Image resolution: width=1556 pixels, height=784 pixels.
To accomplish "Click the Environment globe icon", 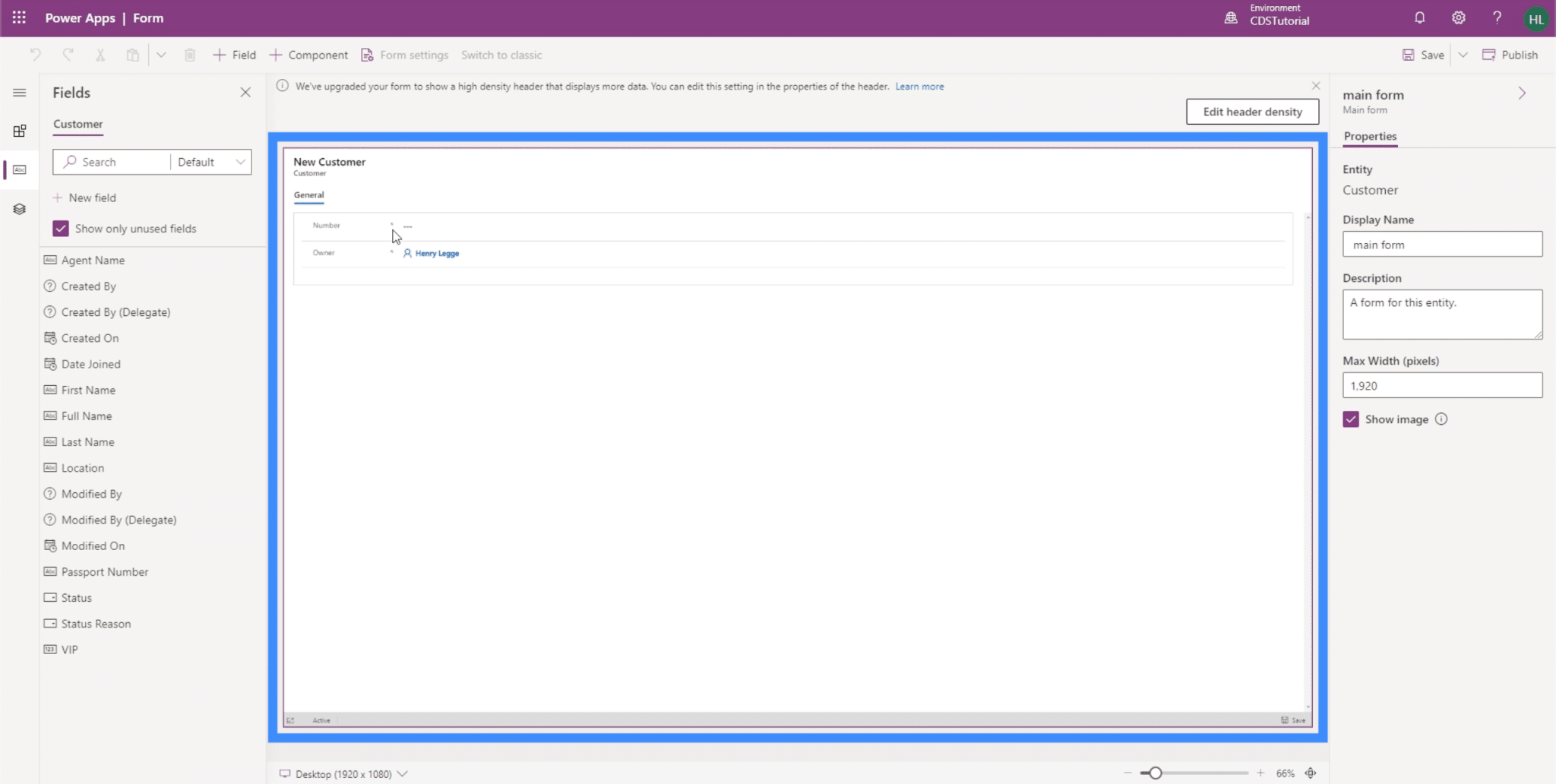I will tap(1231, 17).
